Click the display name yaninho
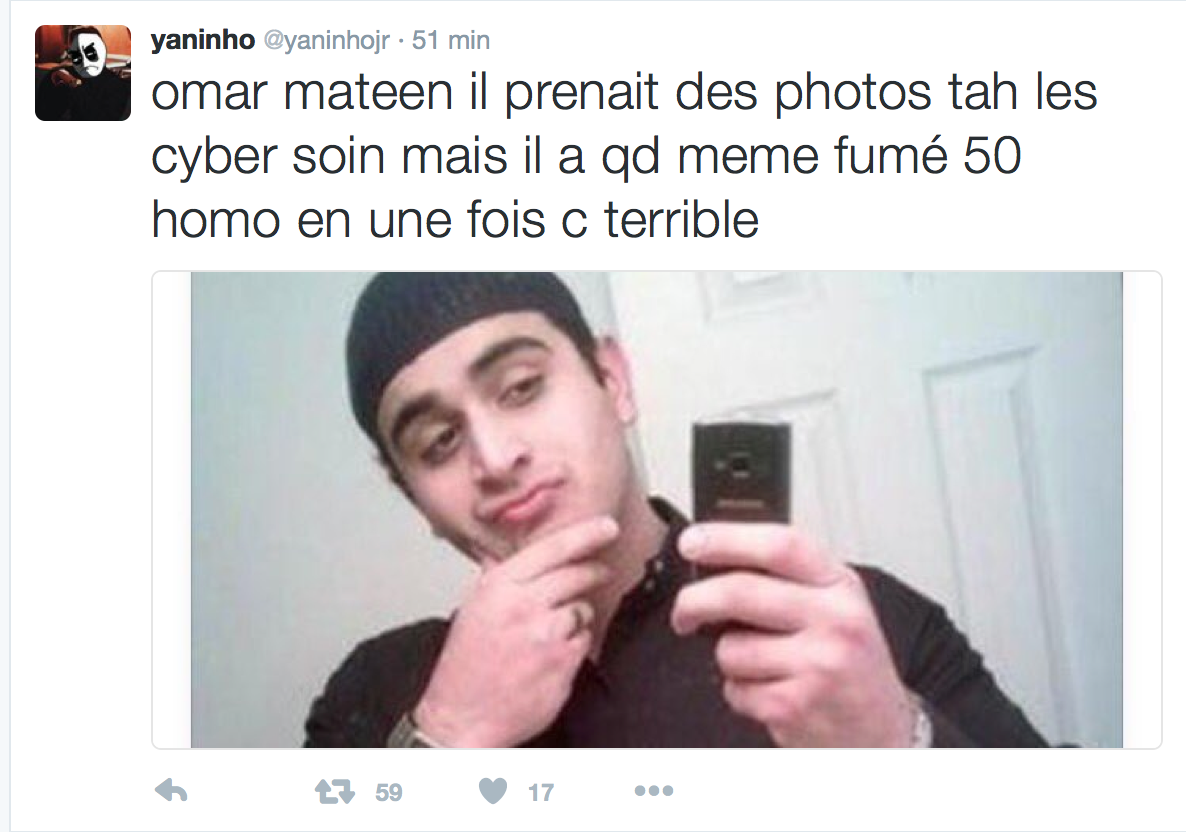This screenshot has width=1186, height=832. click(x=203, y=40)
